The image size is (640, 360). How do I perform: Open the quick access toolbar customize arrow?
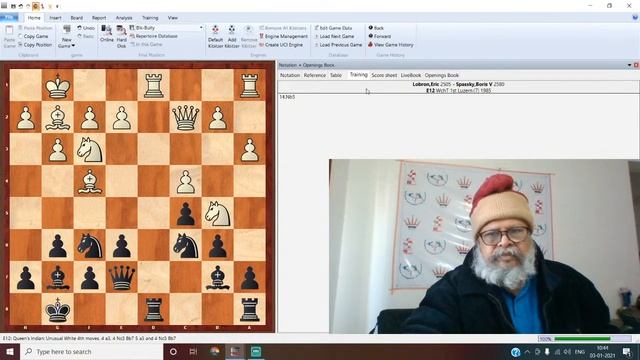coord(57,6)
